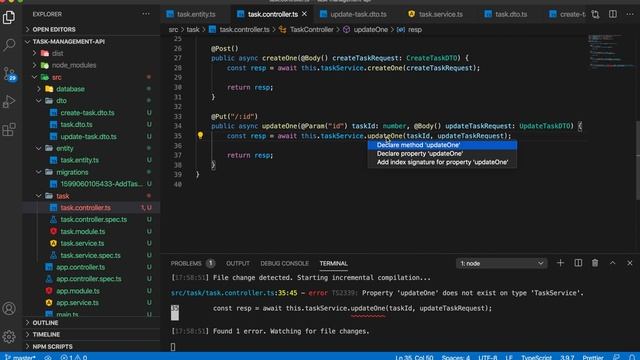Open task.module.ts file
640x360 pixels.
[x=82, y=231]
